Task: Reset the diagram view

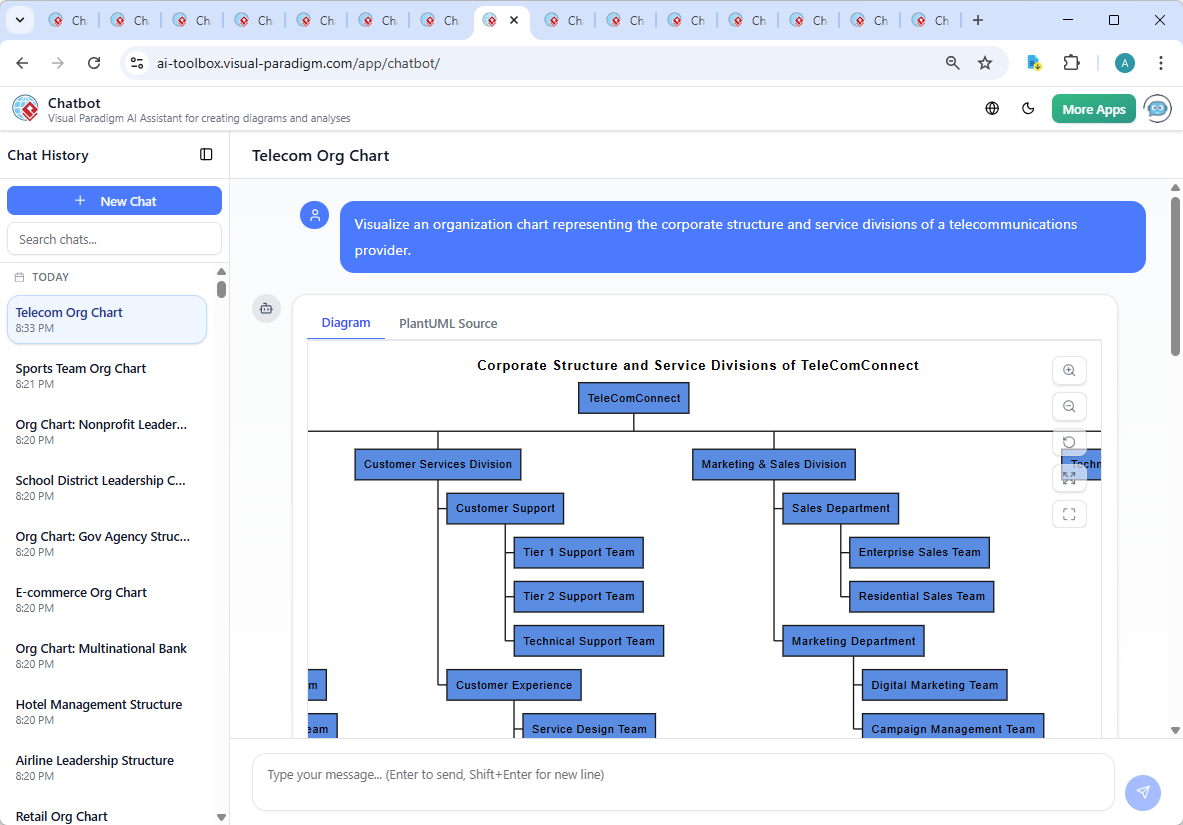Action: (1069, 441)
